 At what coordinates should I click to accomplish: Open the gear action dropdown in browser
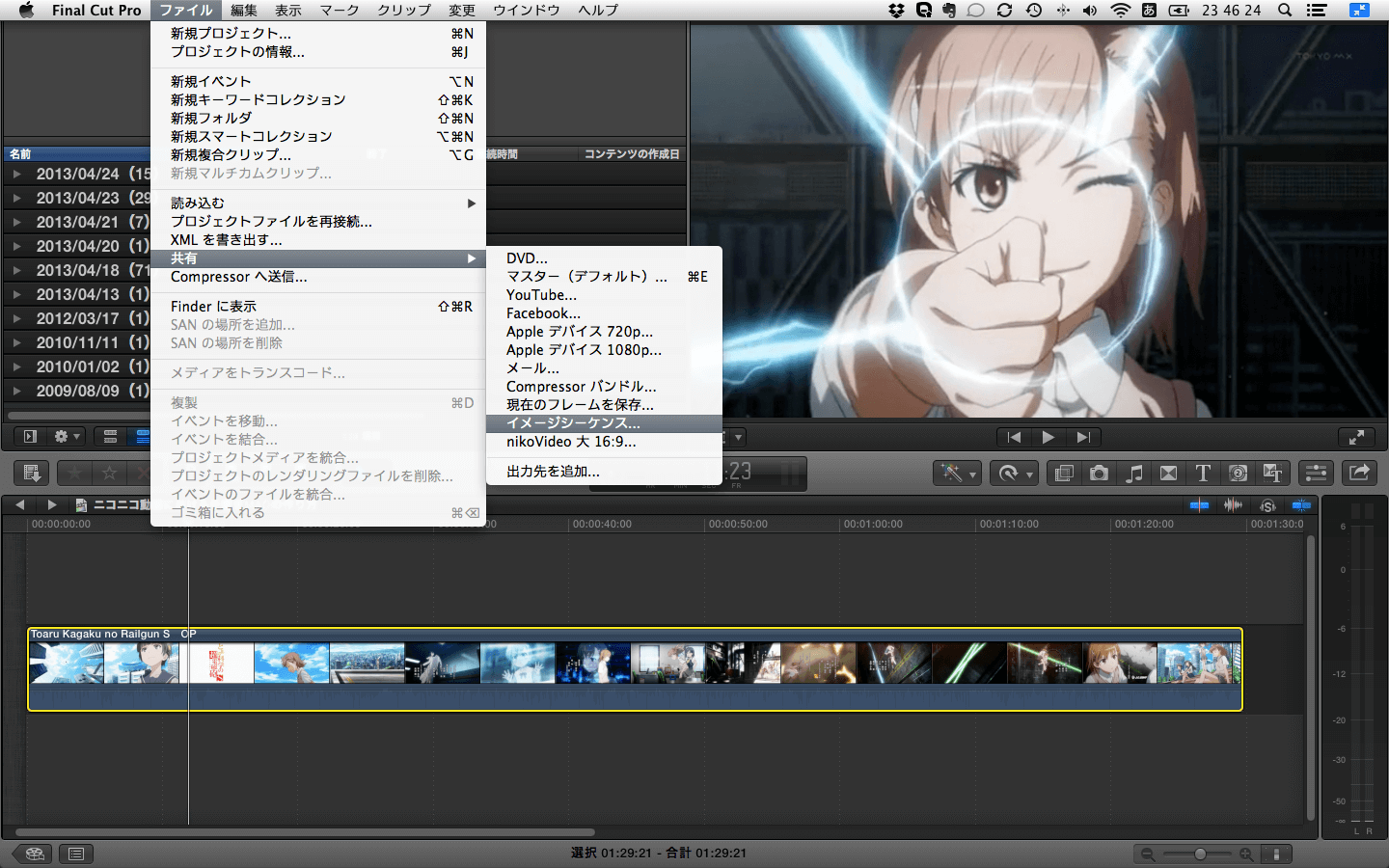point(67,437)
